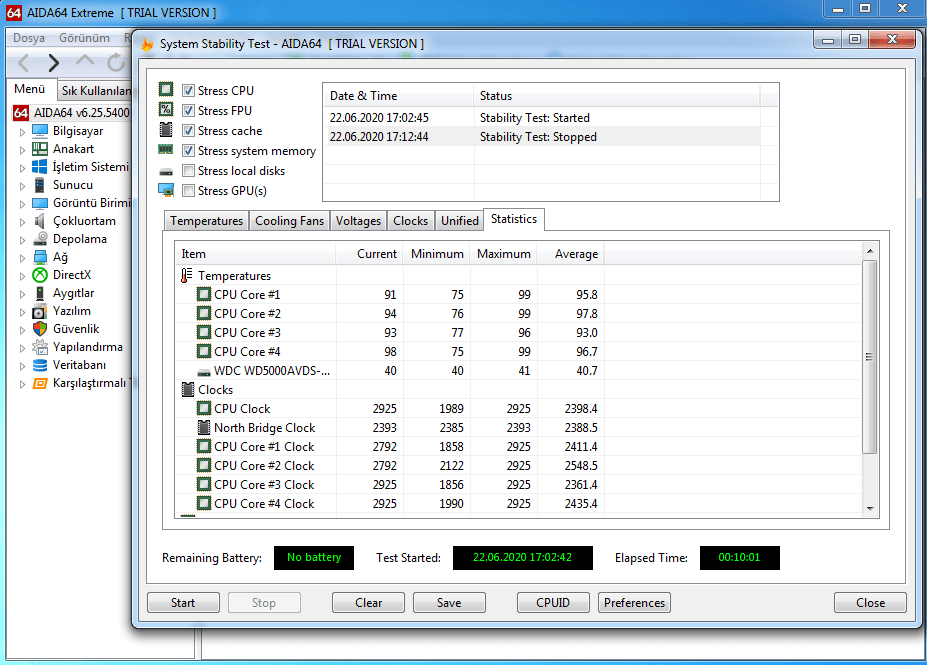This screenshot has height=665, width=927.
Task: Click the Veritabanı database icon
Action: pos(40,365)
